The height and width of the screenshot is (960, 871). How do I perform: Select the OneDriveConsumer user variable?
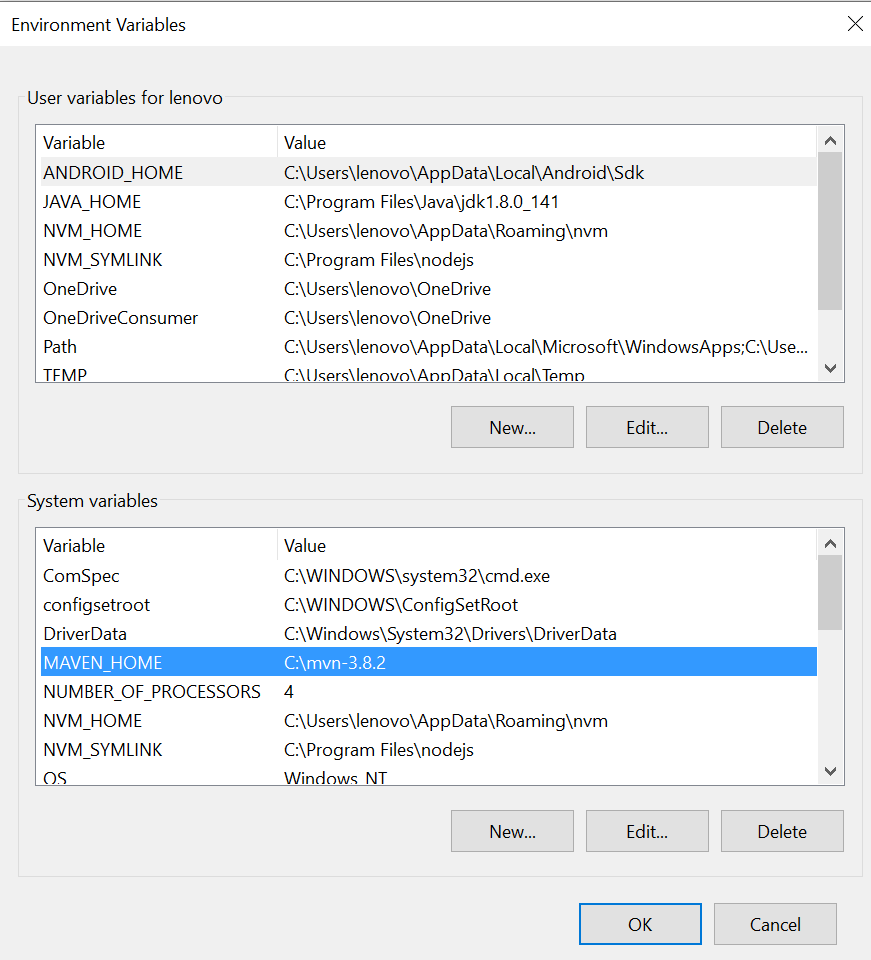click(120, 317)
